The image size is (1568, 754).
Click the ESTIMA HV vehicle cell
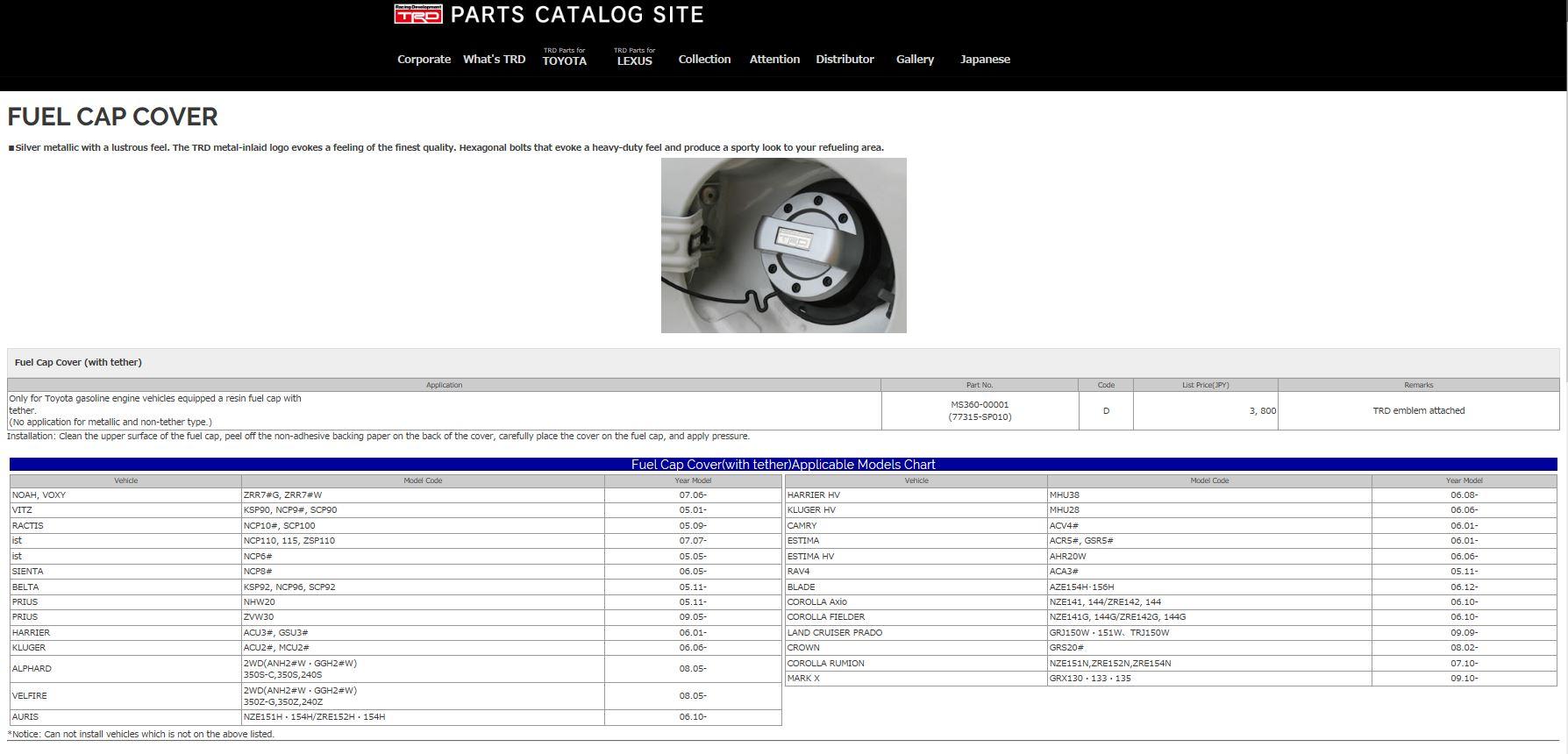[916, 557]
